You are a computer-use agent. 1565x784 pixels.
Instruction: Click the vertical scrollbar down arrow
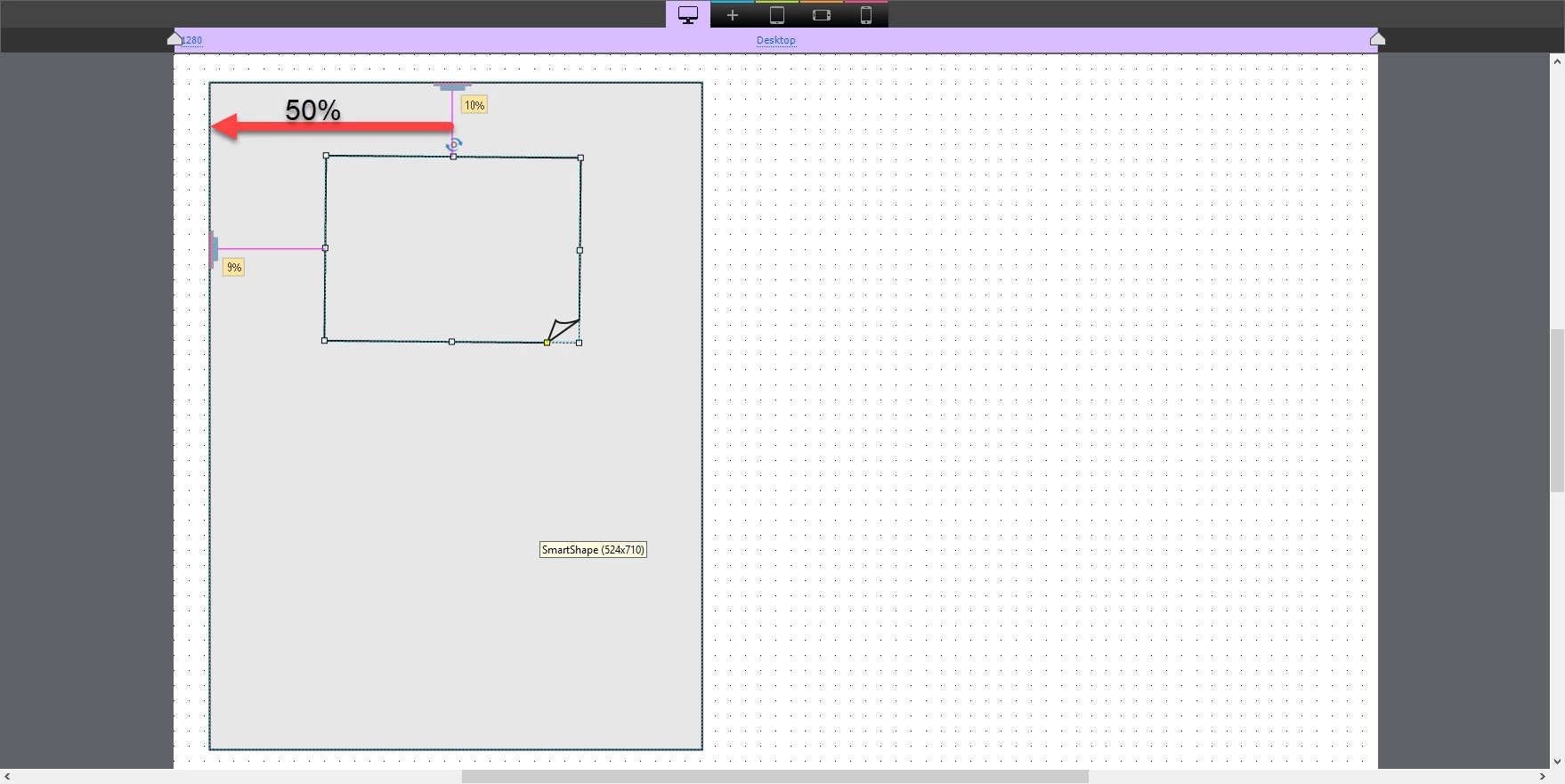click(x=1557, y=762)
